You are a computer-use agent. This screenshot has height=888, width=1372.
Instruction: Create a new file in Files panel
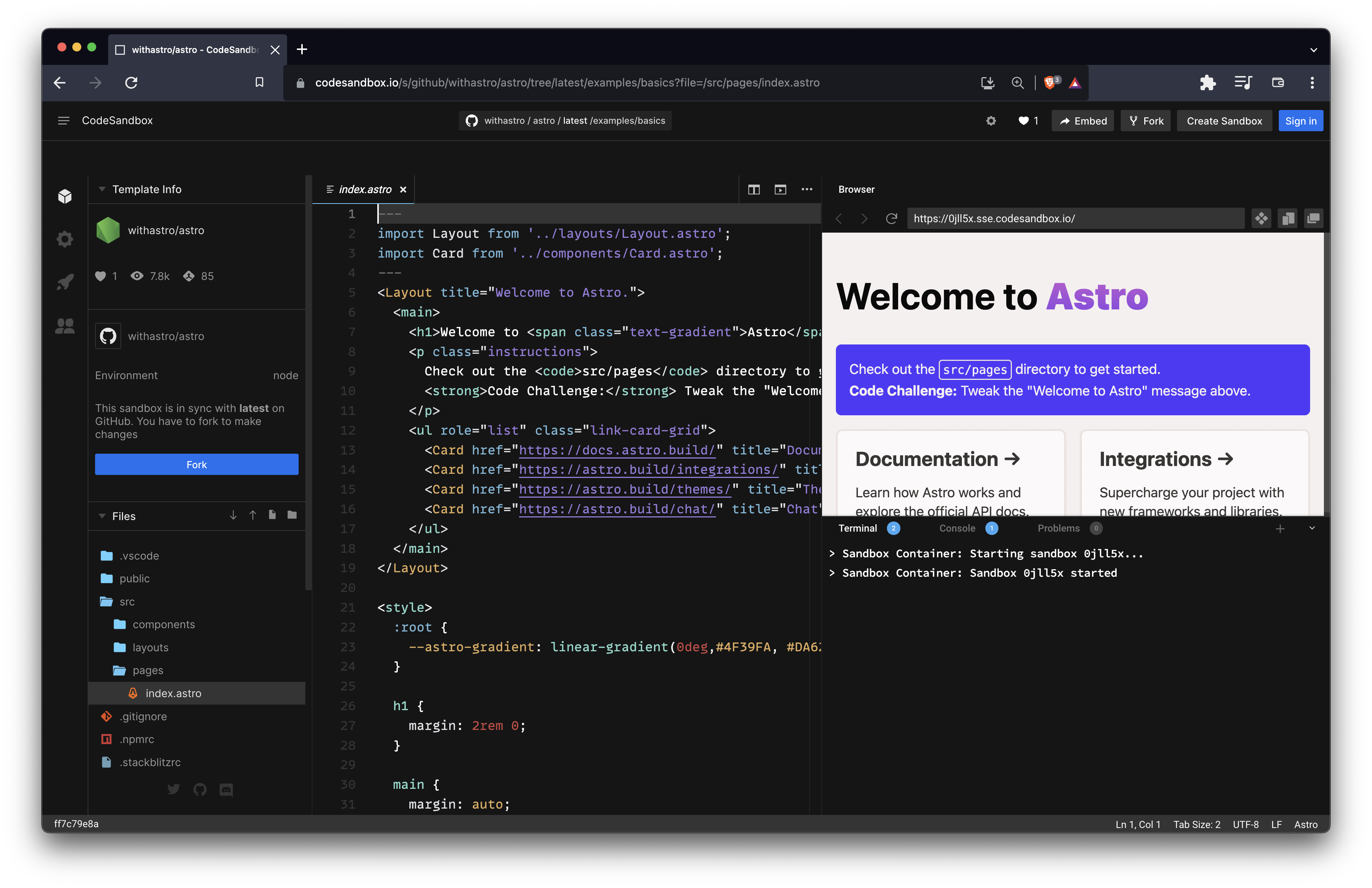pyautogui.click(x=272, y=515)
